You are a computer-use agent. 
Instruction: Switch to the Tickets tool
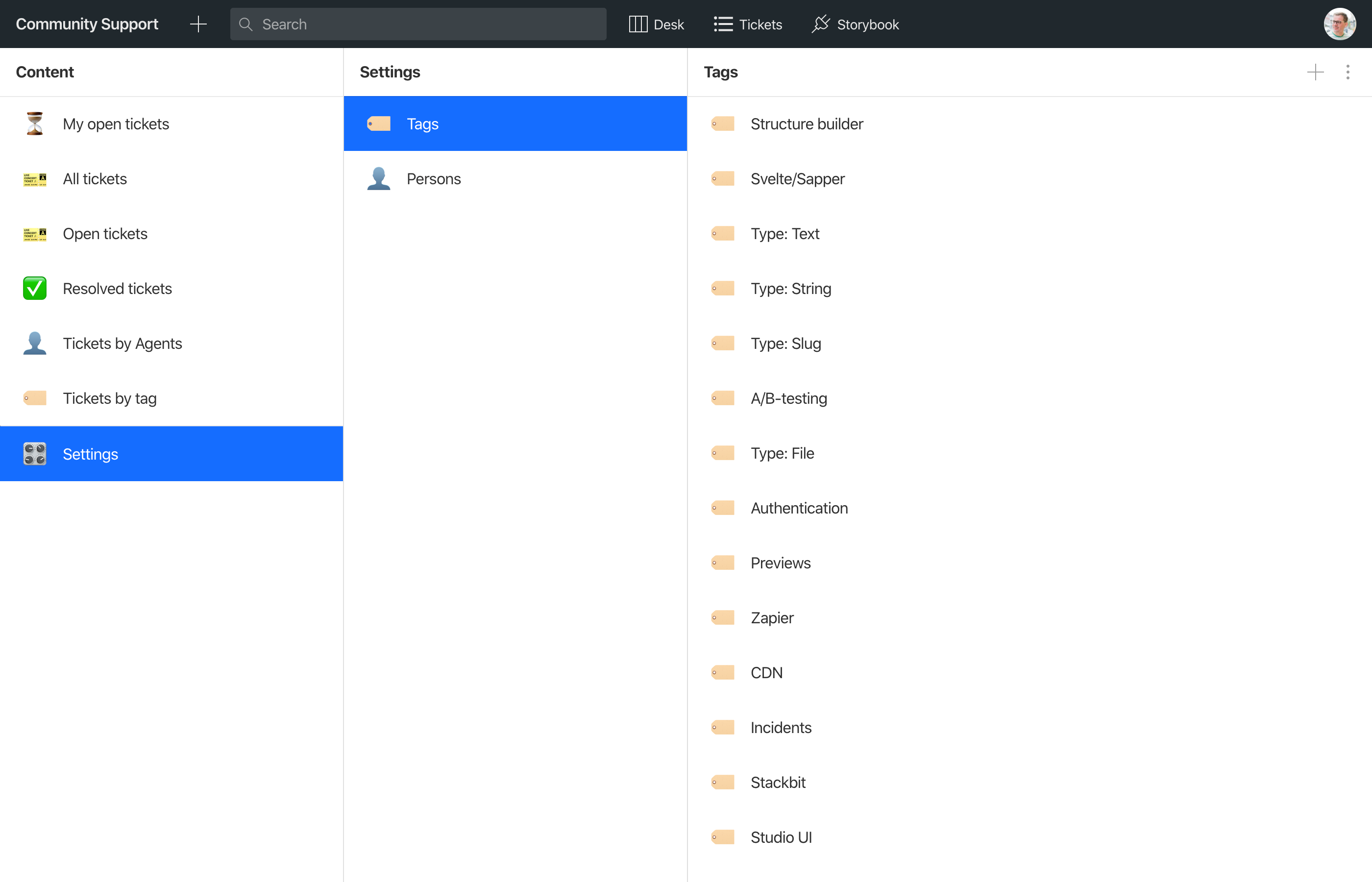748,24
